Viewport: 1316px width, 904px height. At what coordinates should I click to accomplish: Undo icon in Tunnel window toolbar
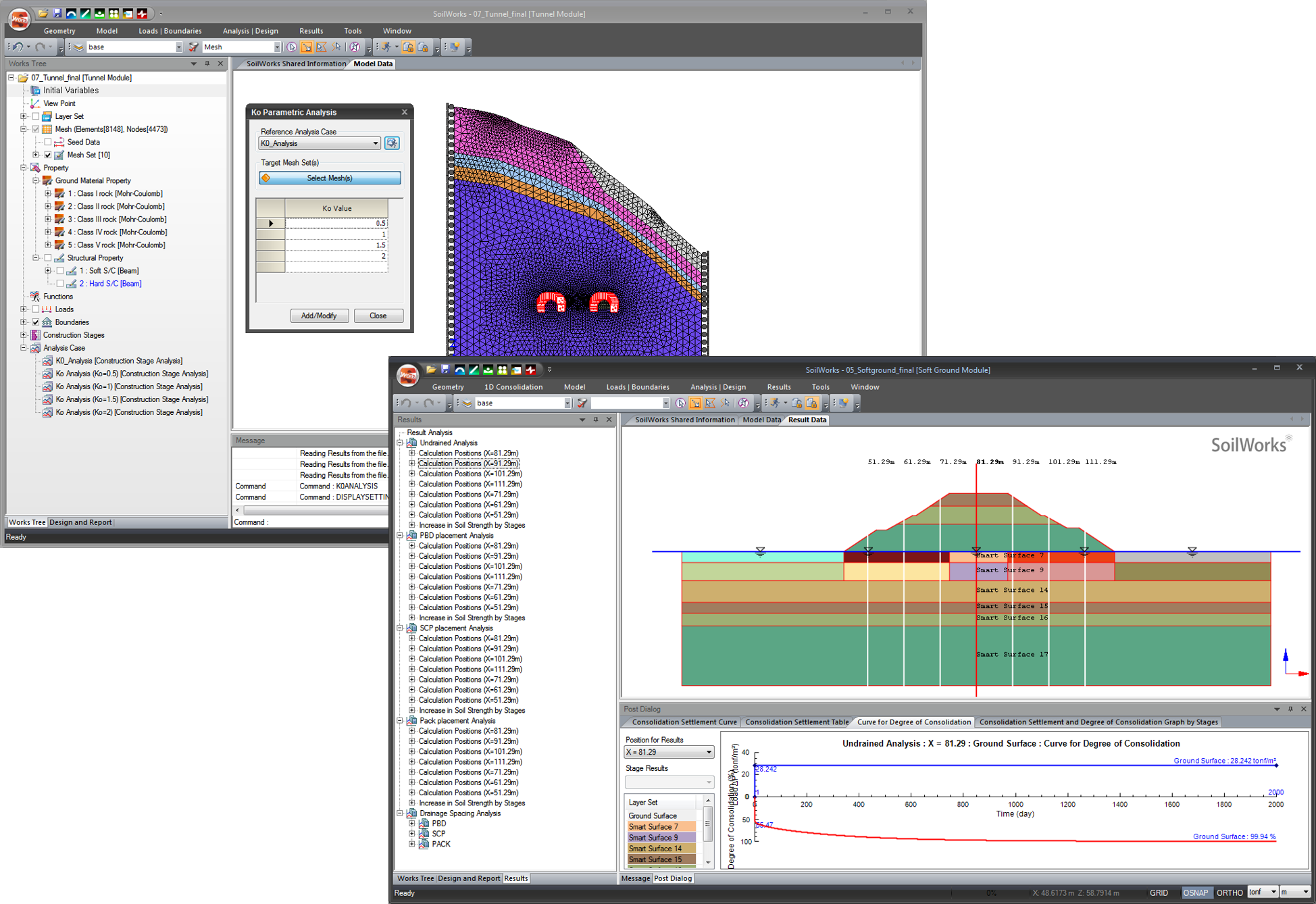18,47
